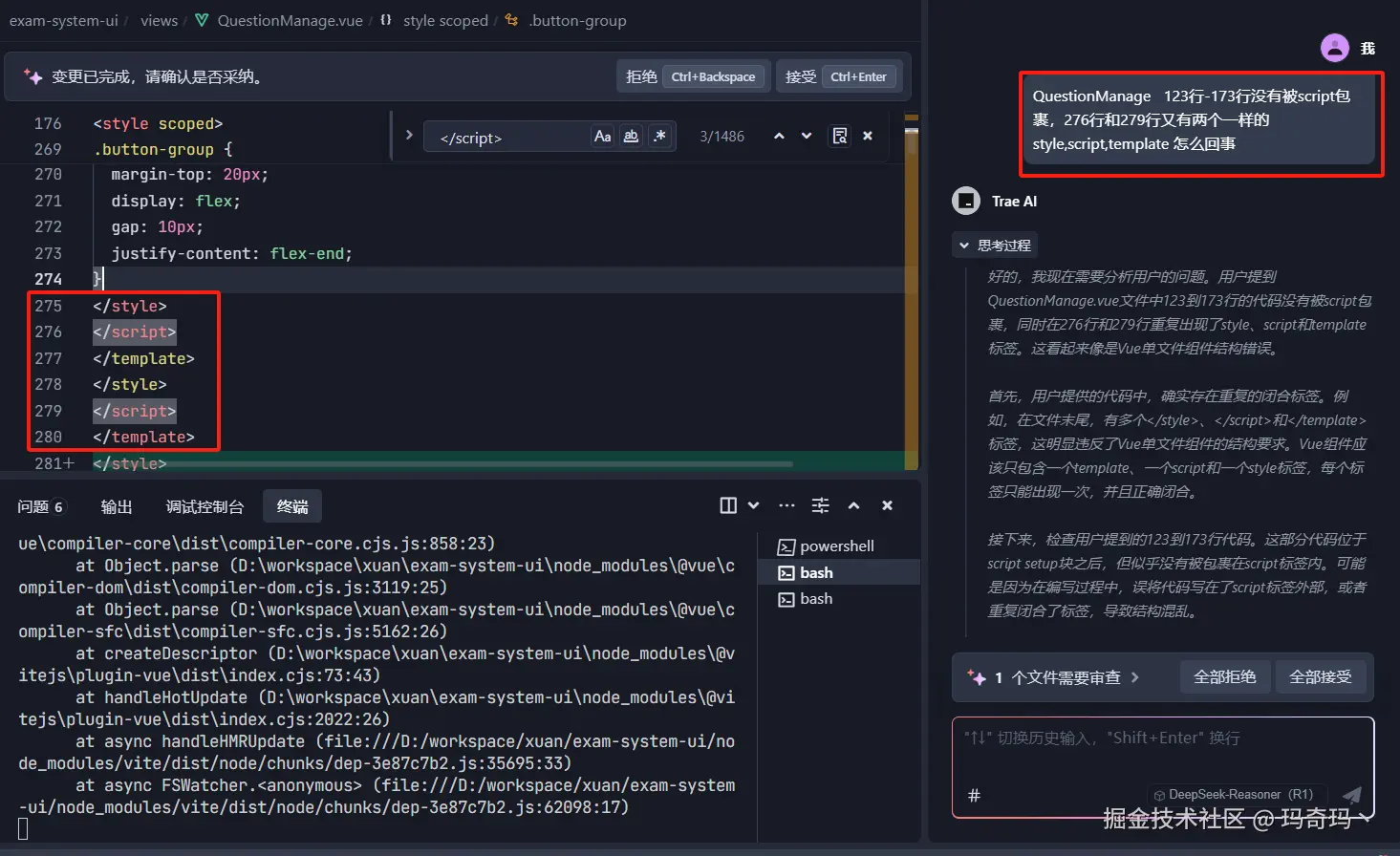Toggle Match Case in find widget
Viewport: 1400px width, 856px height.
click(602, 137)
